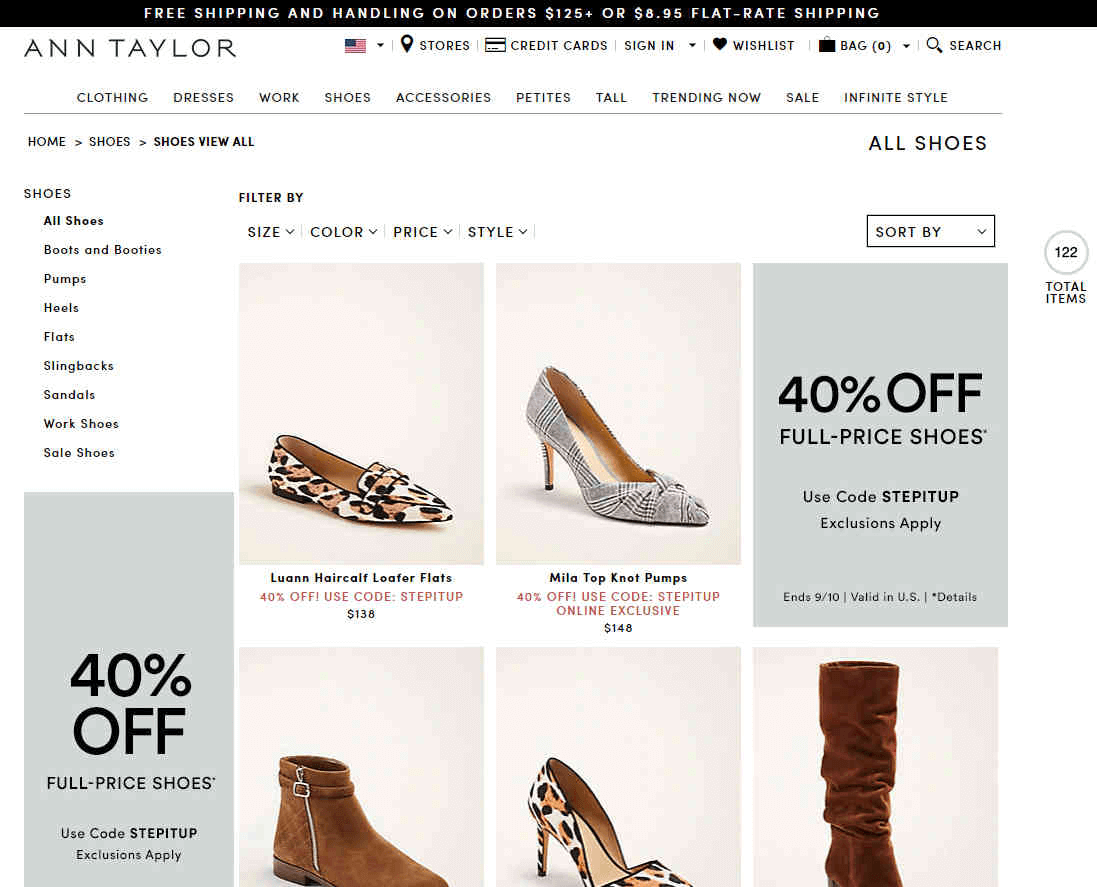The width and height of the screenshot is (1097, 887).
Task: Select Sandals category in sidebar
Action: pyautogui.click(x=69, y=395)
